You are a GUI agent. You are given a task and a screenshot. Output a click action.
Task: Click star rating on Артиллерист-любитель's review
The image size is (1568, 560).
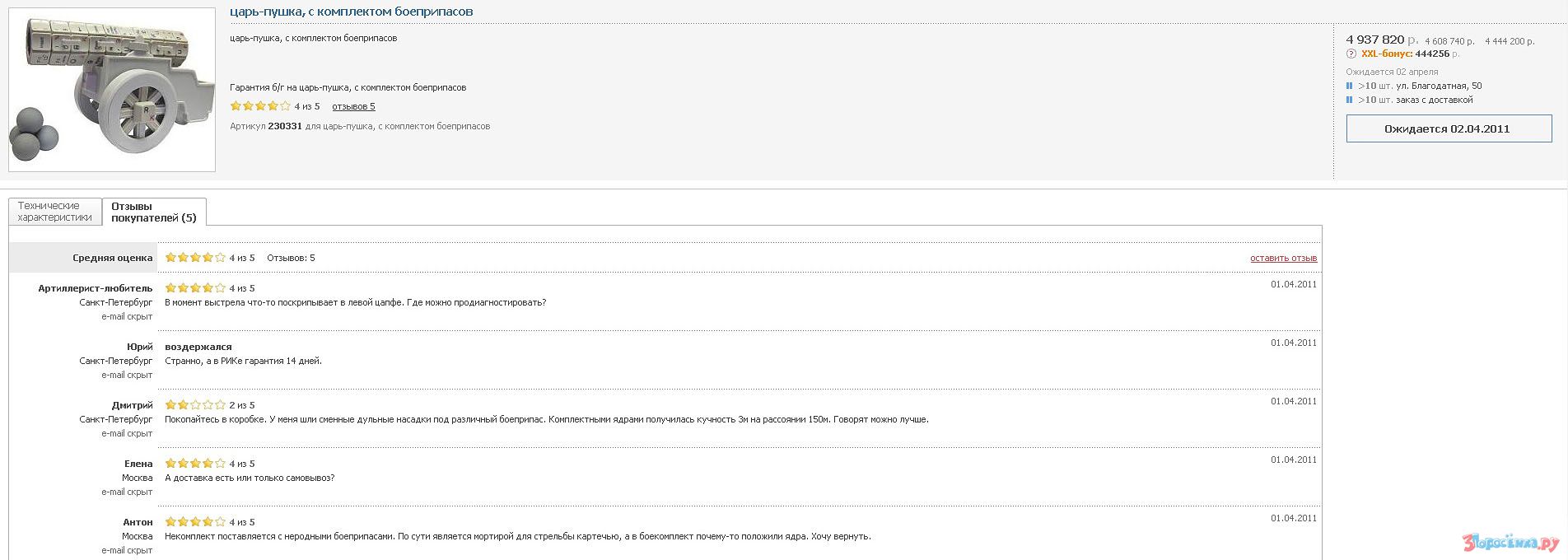(x=195, y=288)
